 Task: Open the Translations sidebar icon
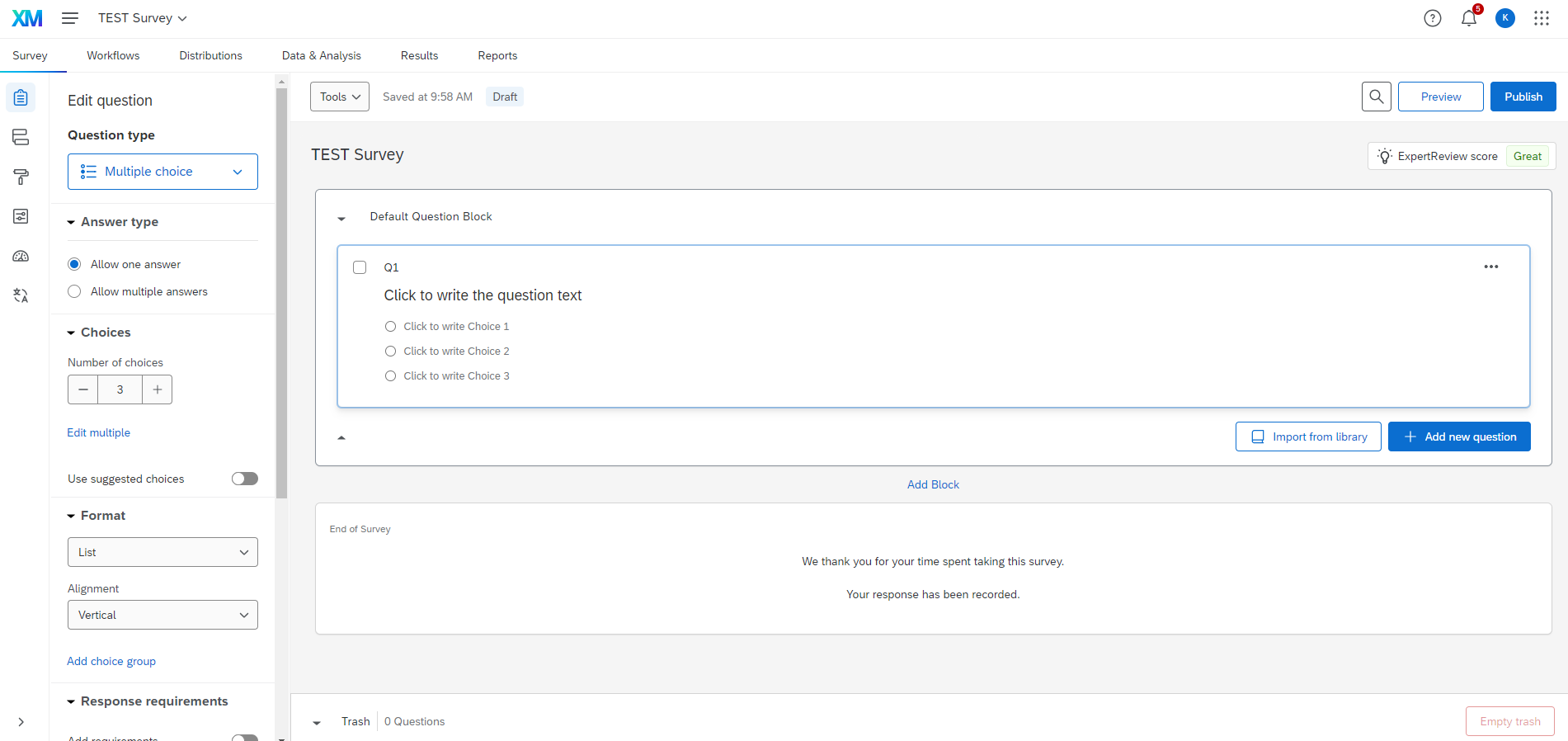point(21,295)
